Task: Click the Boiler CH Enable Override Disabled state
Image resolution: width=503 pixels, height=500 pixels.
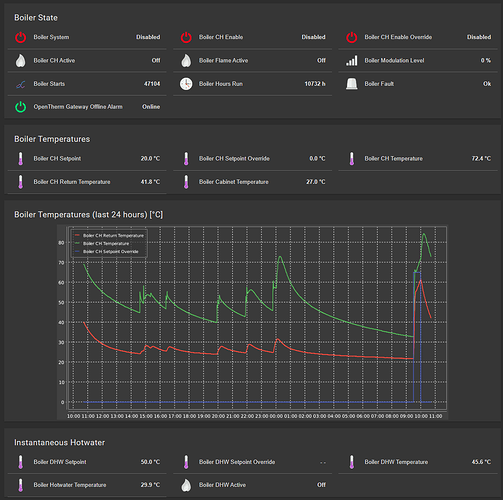Action: [x=479, y=37]
